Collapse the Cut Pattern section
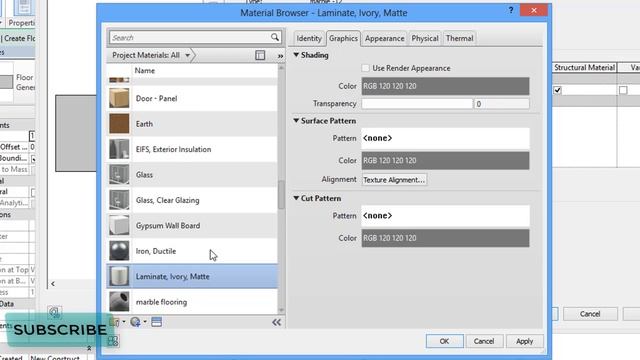This screenshot has width=640, height=360. [296, 198]
